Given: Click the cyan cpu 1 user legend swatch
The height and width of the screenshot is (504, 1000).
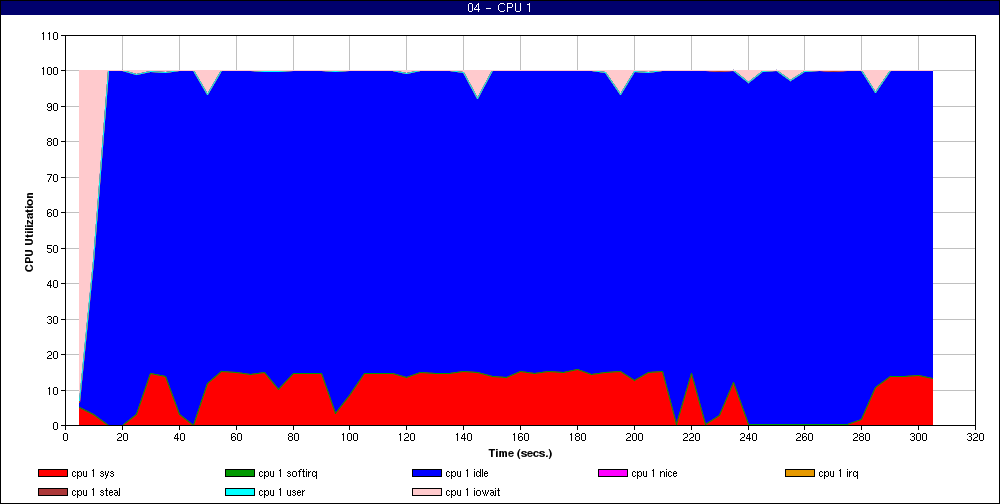Looking at the screenshot, I should [239, 493].
